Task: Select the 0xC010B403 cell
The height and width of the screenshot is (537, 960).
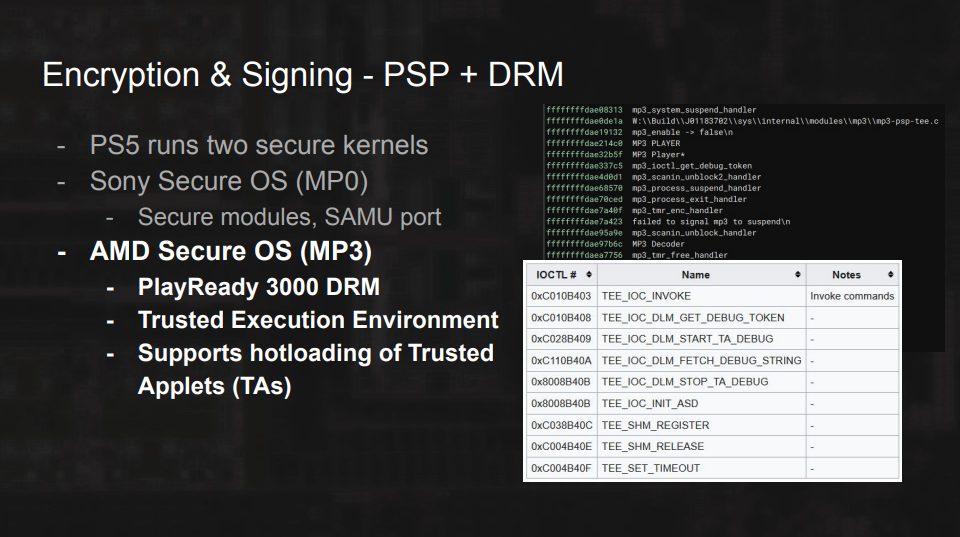Action: pyautogui.click(x=562, y=296)
